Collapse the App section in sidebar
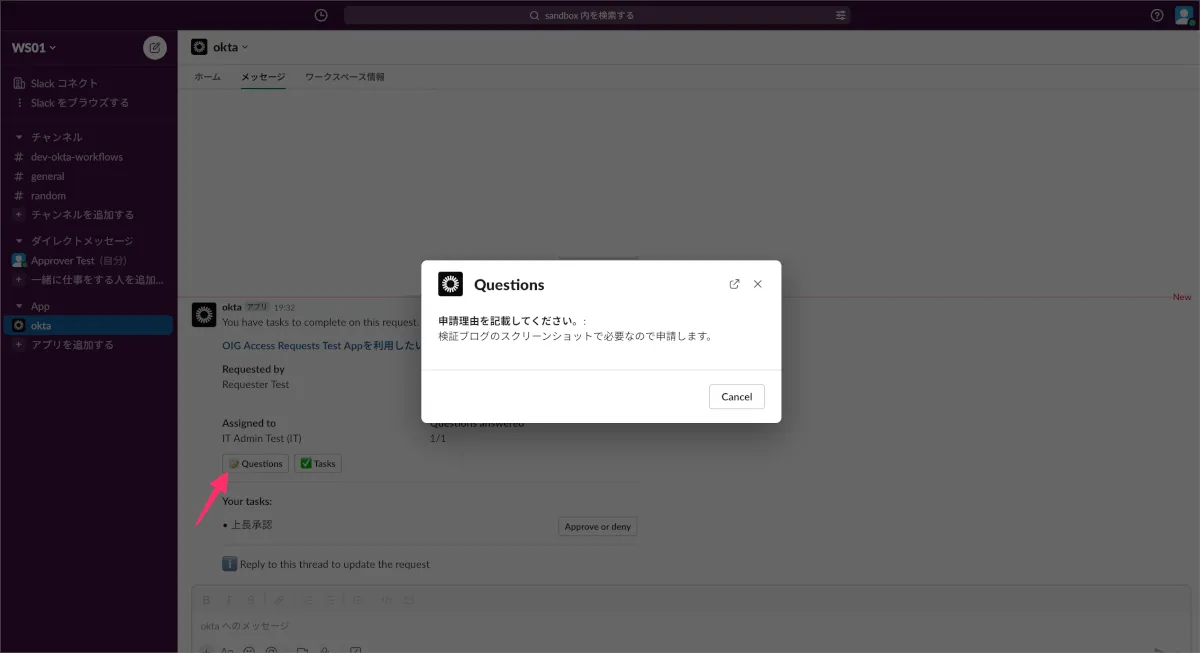The width and height of the screenshot is (1200, 653). [x=19, y=307]
